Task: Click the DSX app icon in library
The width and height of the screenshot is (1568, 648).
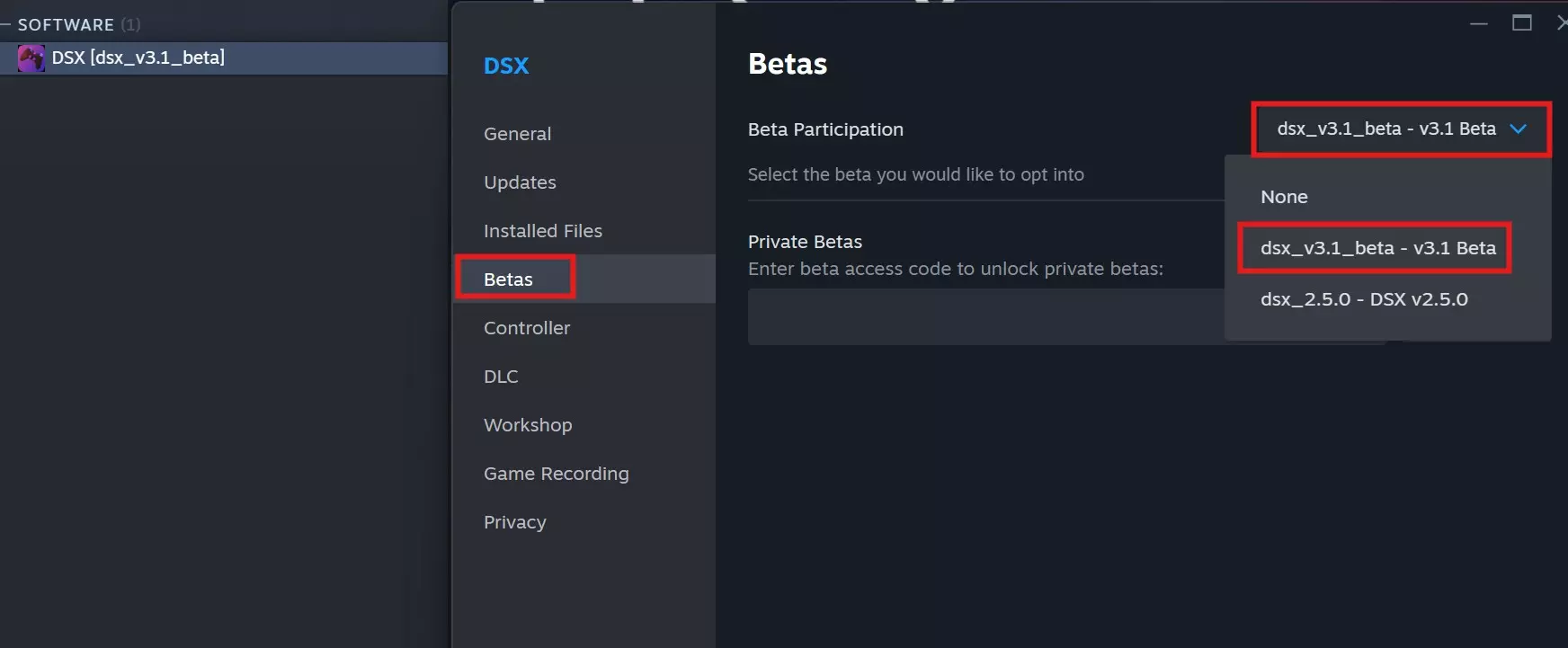Action: 31,58
